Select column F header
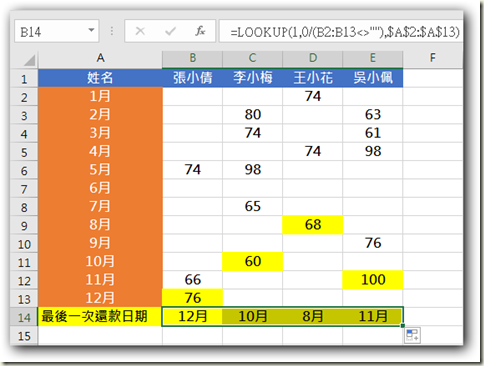This screenshot has width=484, height=366. (x=433, y=59)
